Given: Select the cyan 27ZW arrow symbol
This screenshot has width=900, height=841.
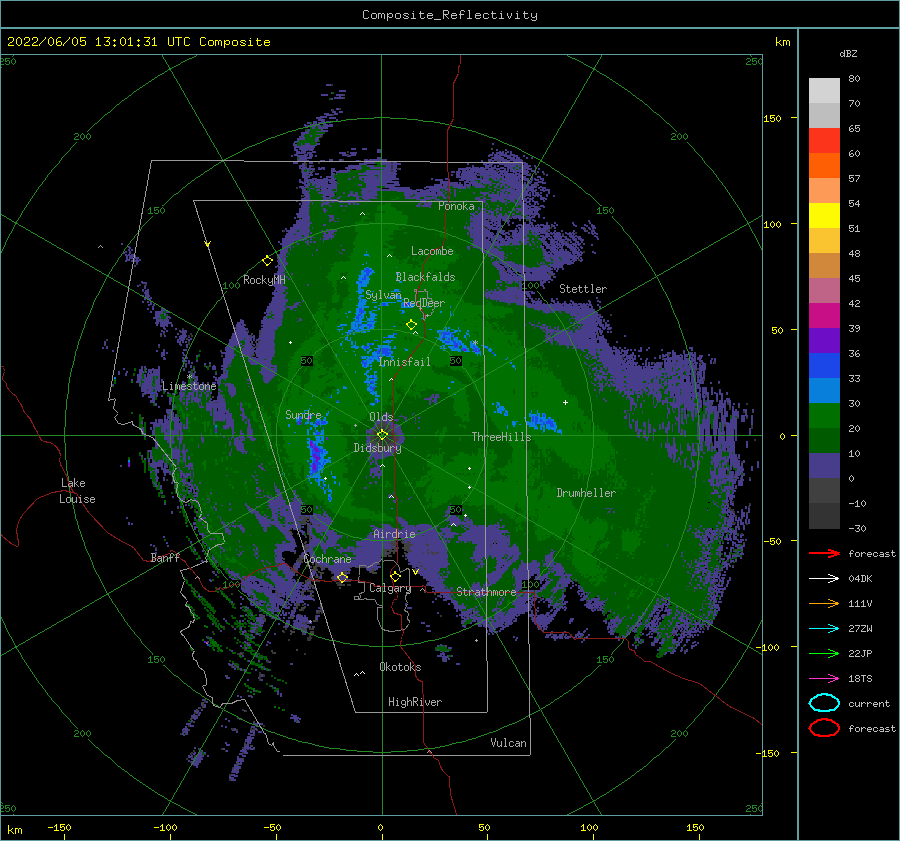Looking at the screenshot, I should pos(824,629).
